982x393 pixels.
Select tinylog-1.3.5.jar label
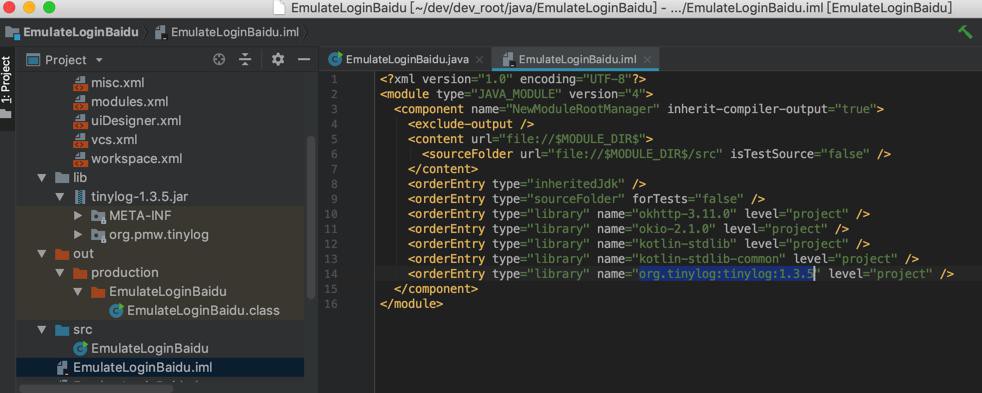point(140,196)
